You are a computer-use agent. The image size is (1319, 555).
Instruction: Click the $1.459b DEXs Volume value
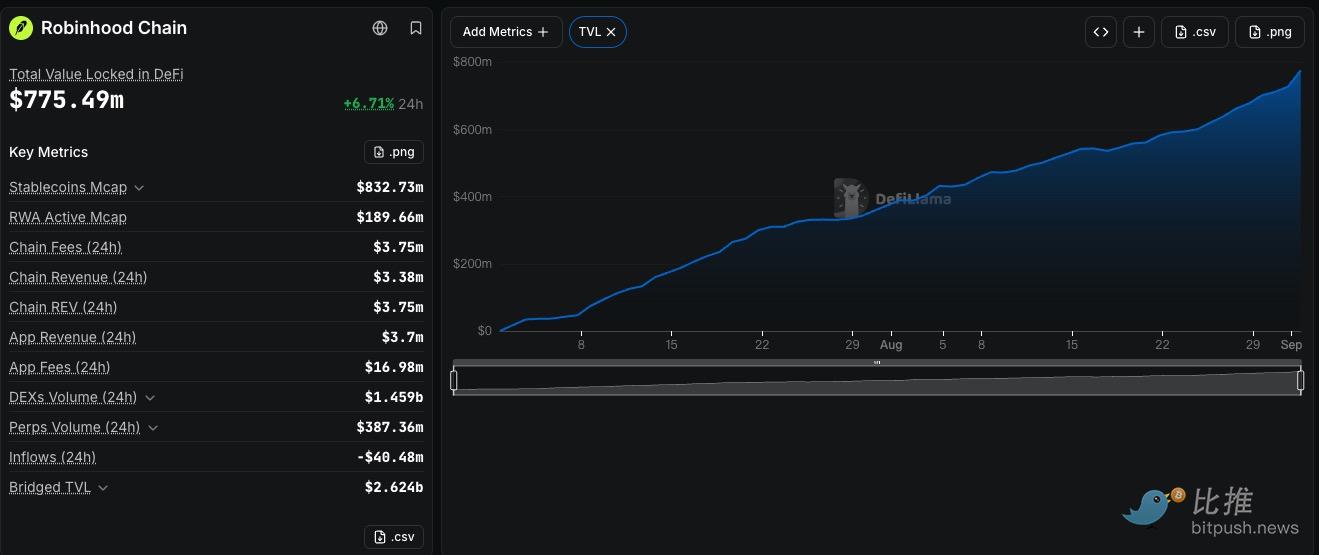394,397
